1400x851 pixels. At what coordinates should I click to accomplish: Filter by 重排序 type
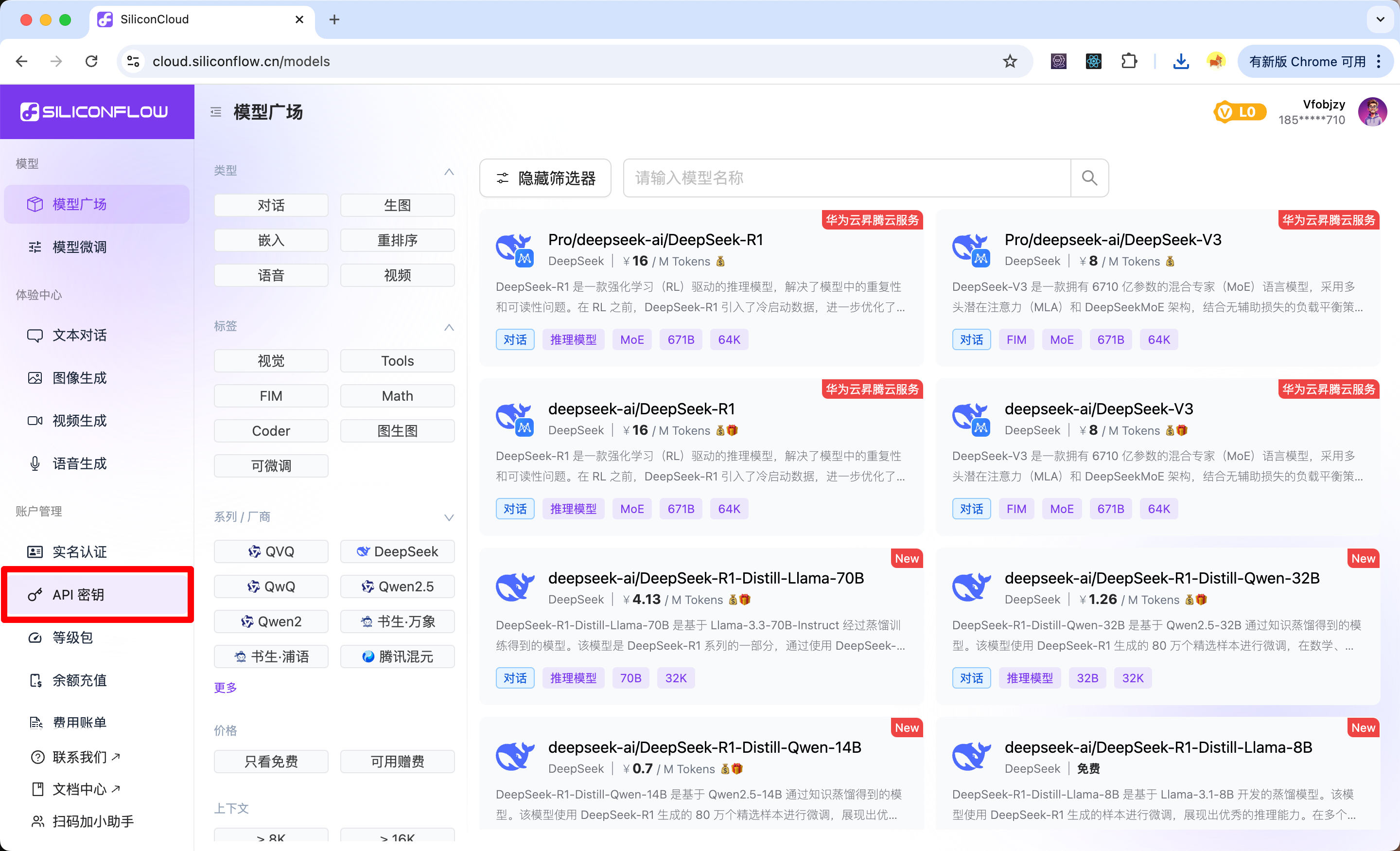(397, 240)
